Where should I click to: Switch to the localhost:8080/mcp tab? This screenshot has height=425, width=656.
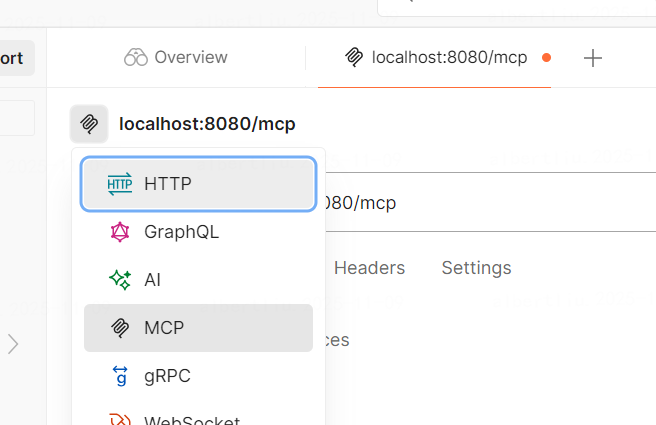(434, 57)
